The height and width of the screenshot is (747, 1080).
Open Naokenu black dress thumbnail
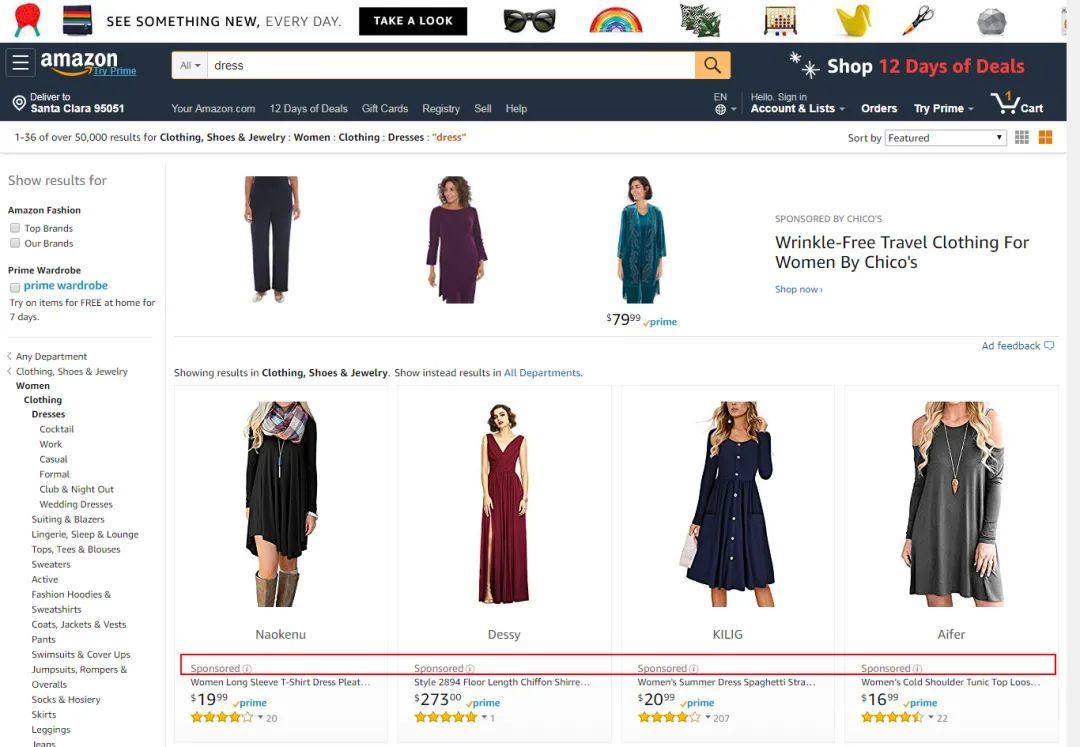(x=281, y=504)
